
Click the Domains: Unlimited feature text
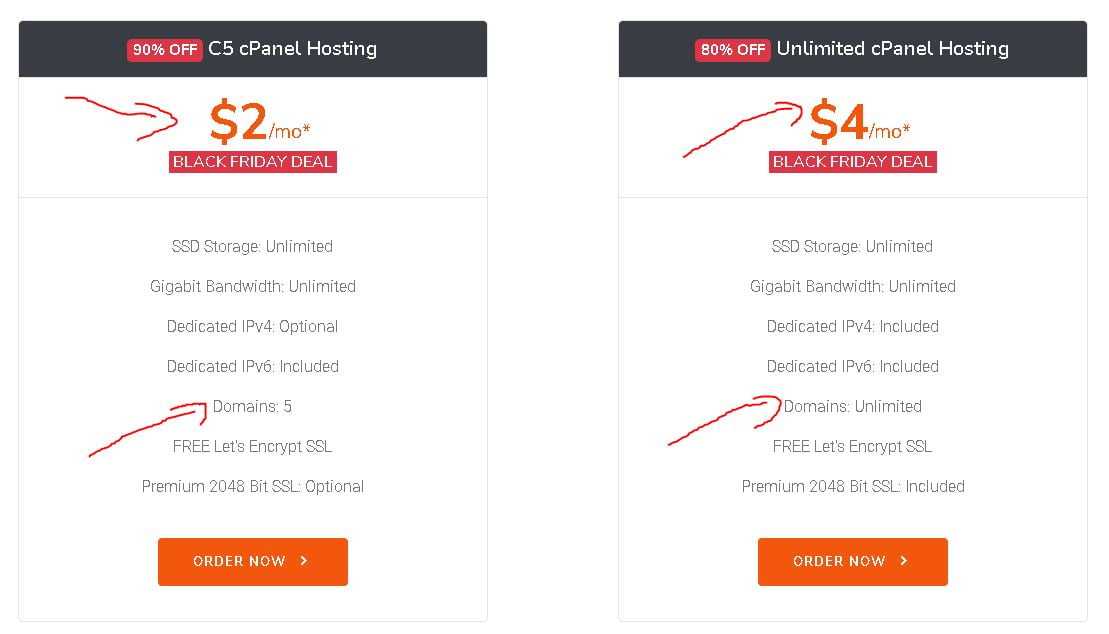click(x=852, y=406)
